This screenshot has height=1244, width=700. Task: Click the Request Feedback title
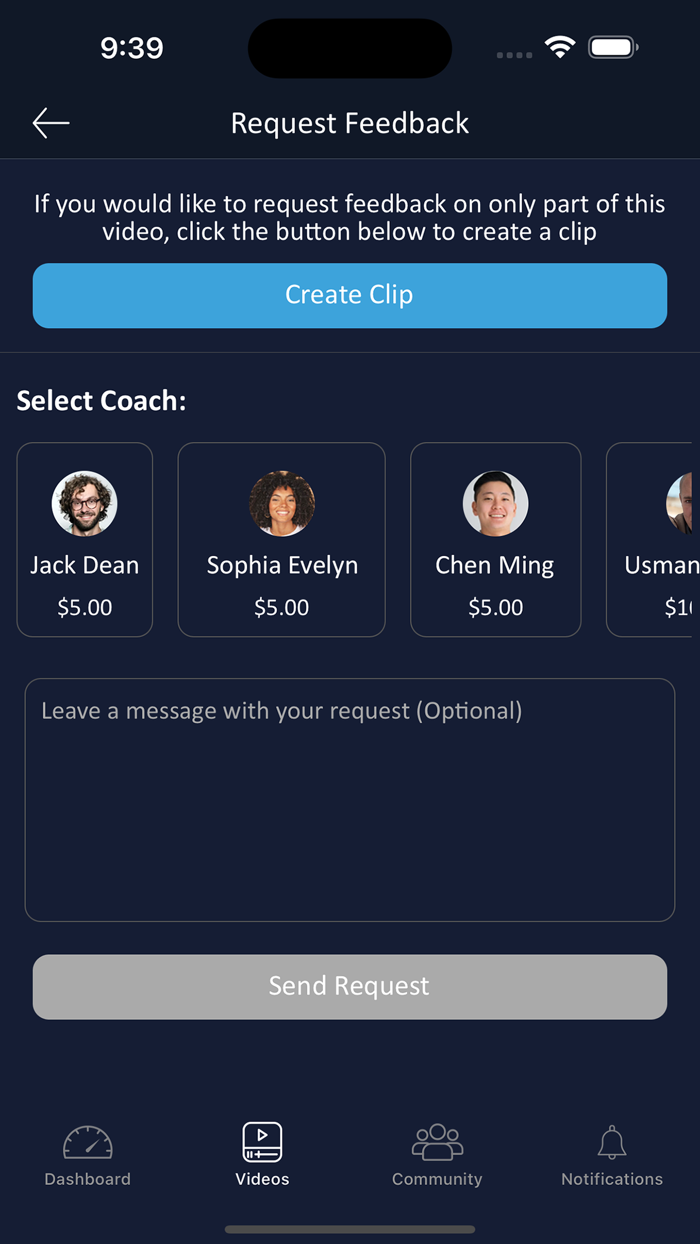(349, 123)
